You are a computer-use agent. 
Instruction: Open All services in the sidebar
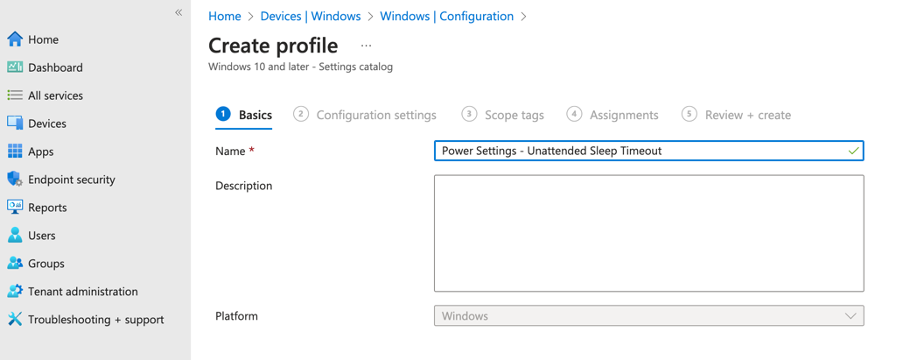click(x=55, y=95)
